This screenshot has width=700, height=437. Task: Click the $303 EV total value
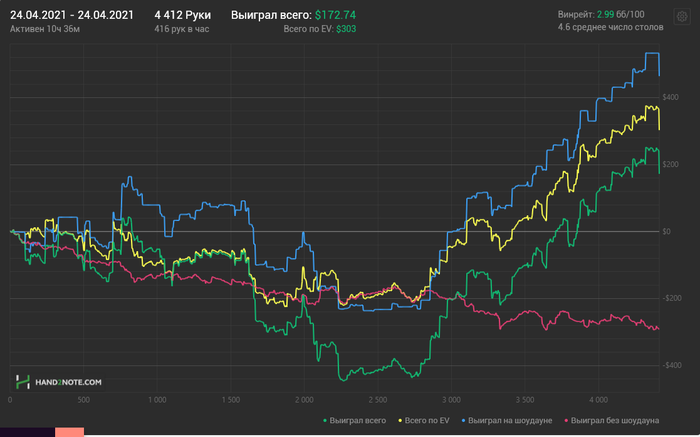pyautogui.click(x=346, y=29)
